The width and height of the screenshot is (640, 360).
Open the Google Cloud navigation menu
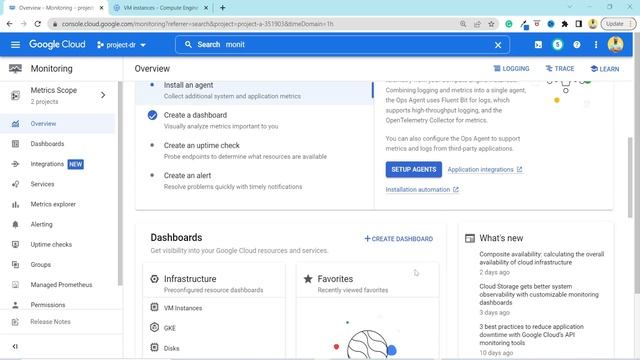15,44
